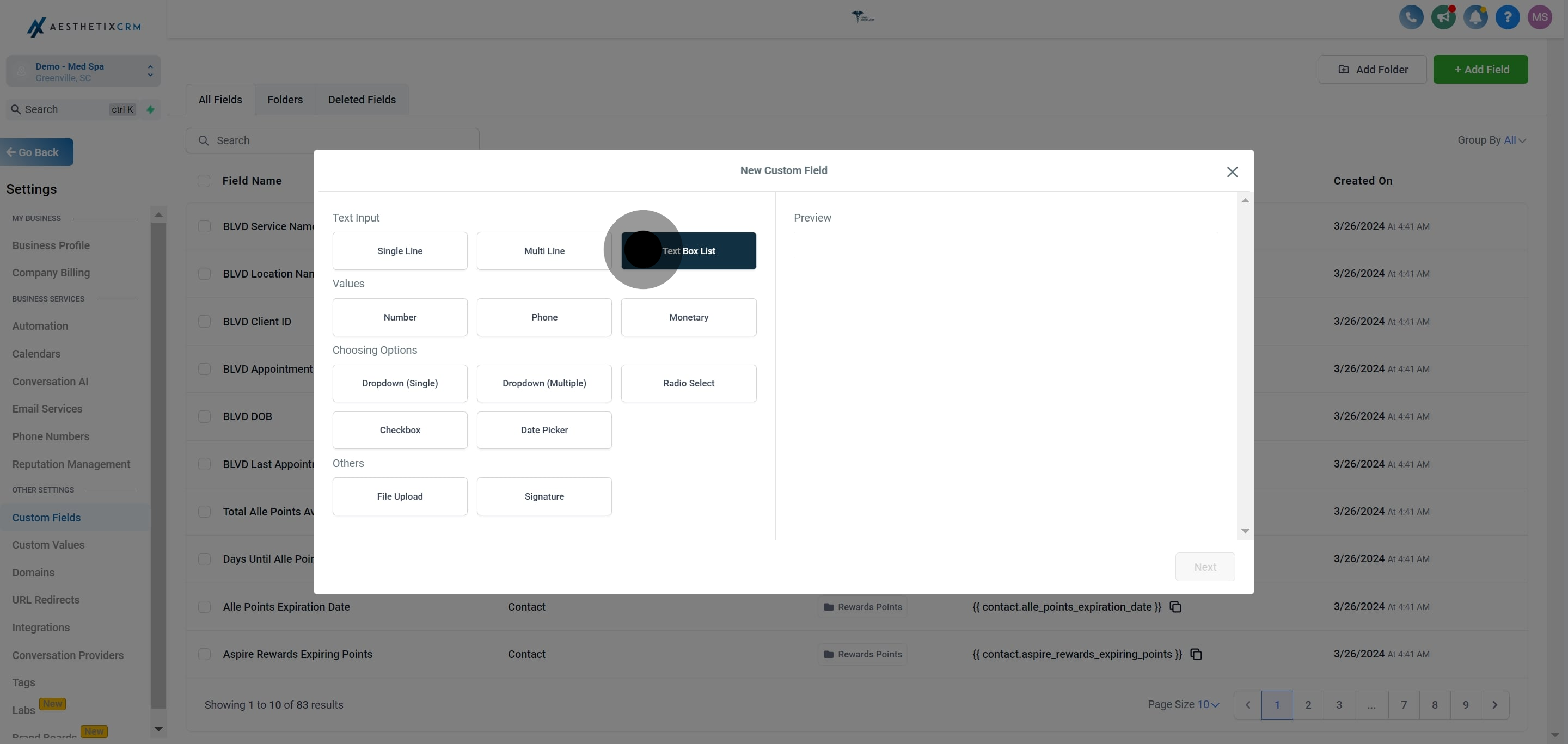Tick the Alle Points Expiration Date checkbox
Viewport: 1568px width, 744px height.
pos(205,607)
